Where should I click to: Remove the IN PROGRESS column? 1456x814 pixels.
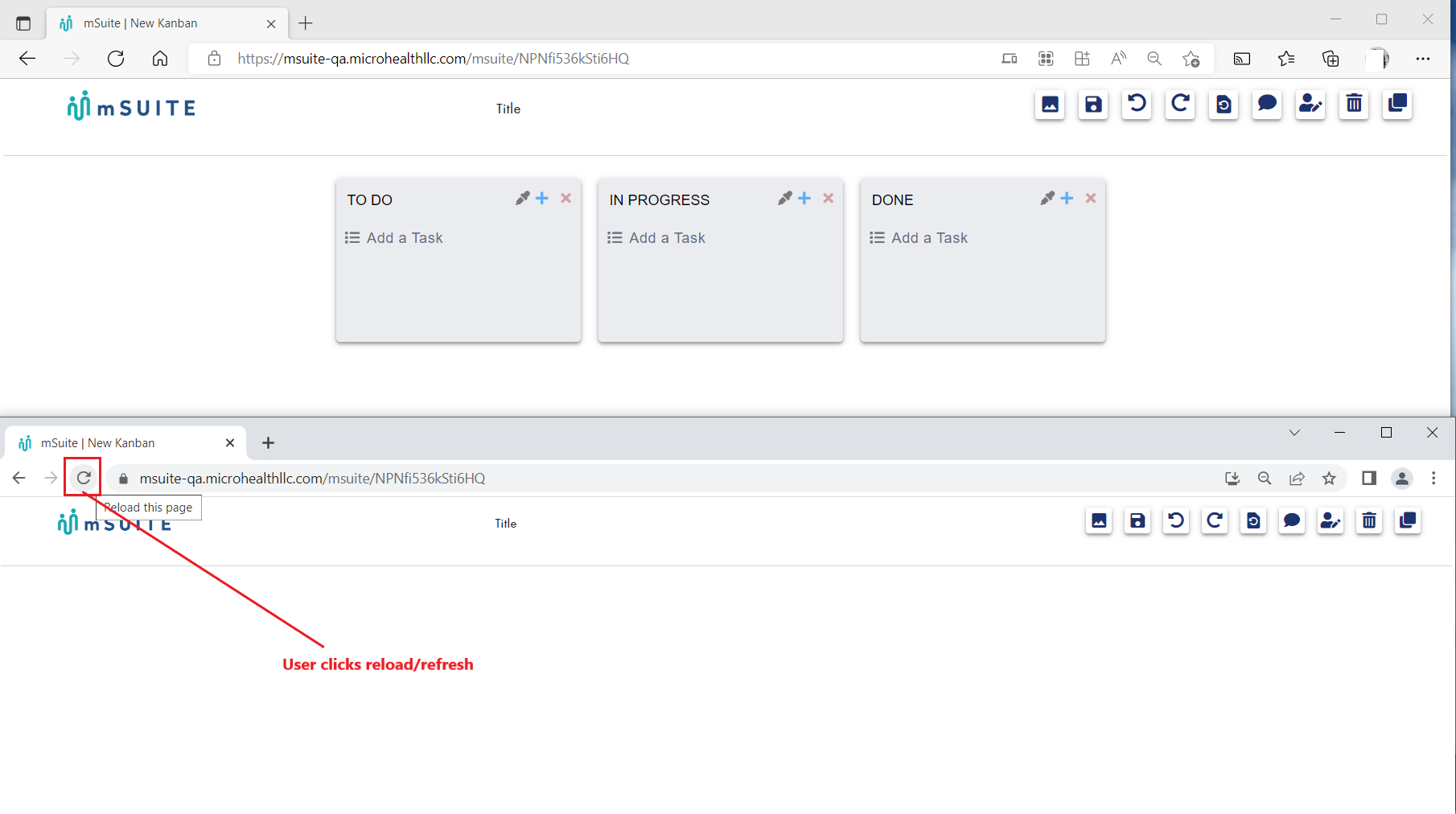point(829,198)
